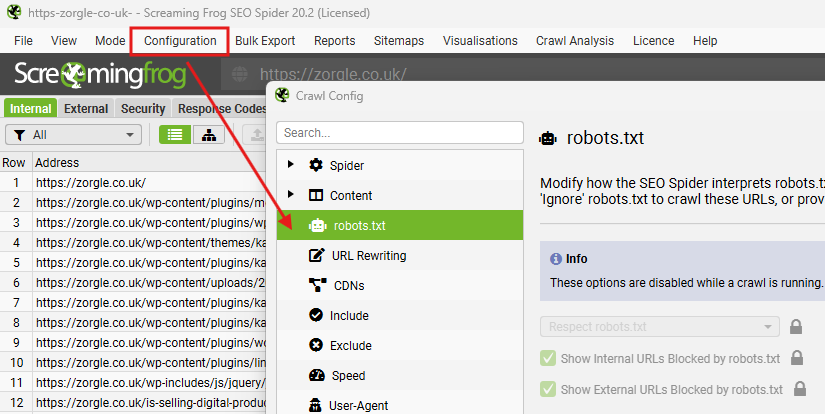Select row 12 is-selling-digital-products address
Image resolution: width=825 pixels, height=414 pixels.
150,402
